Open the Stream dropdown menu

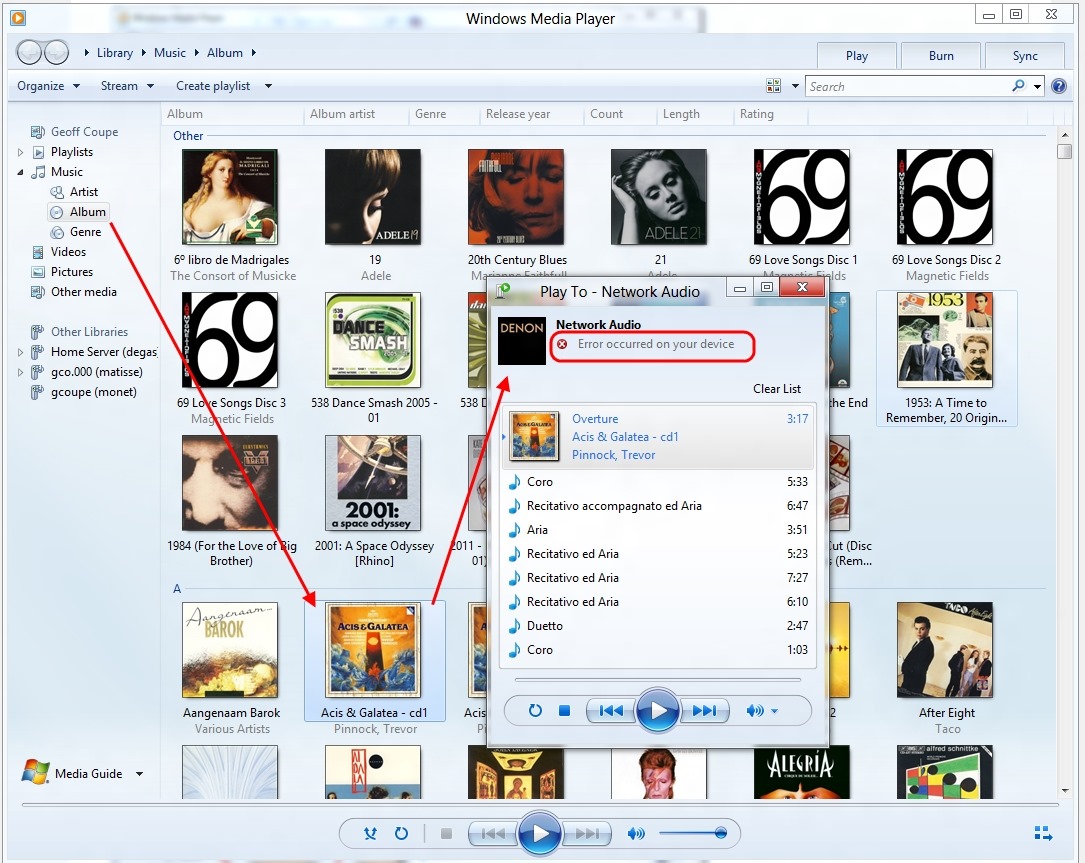click(x=127, y=86)
